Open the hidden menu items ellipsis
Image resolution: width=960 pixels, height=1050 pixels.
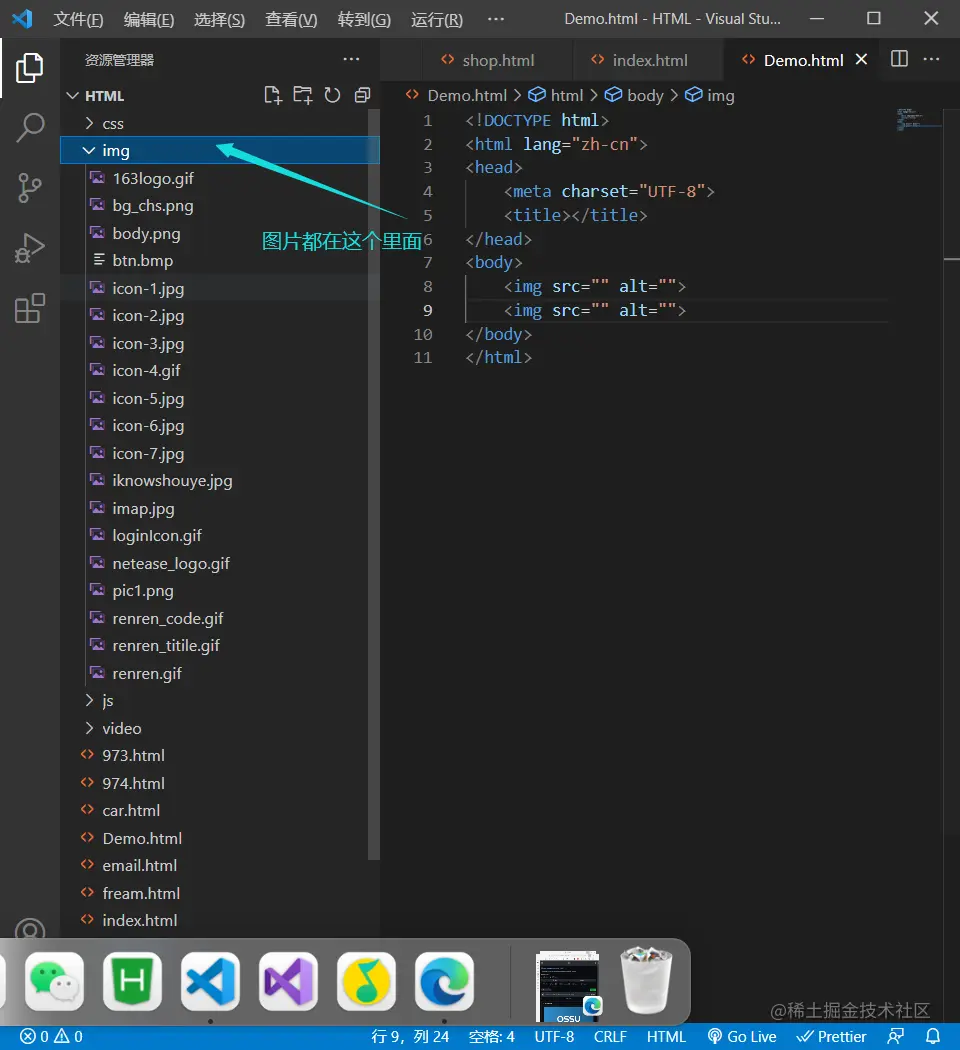pos(496,19)
